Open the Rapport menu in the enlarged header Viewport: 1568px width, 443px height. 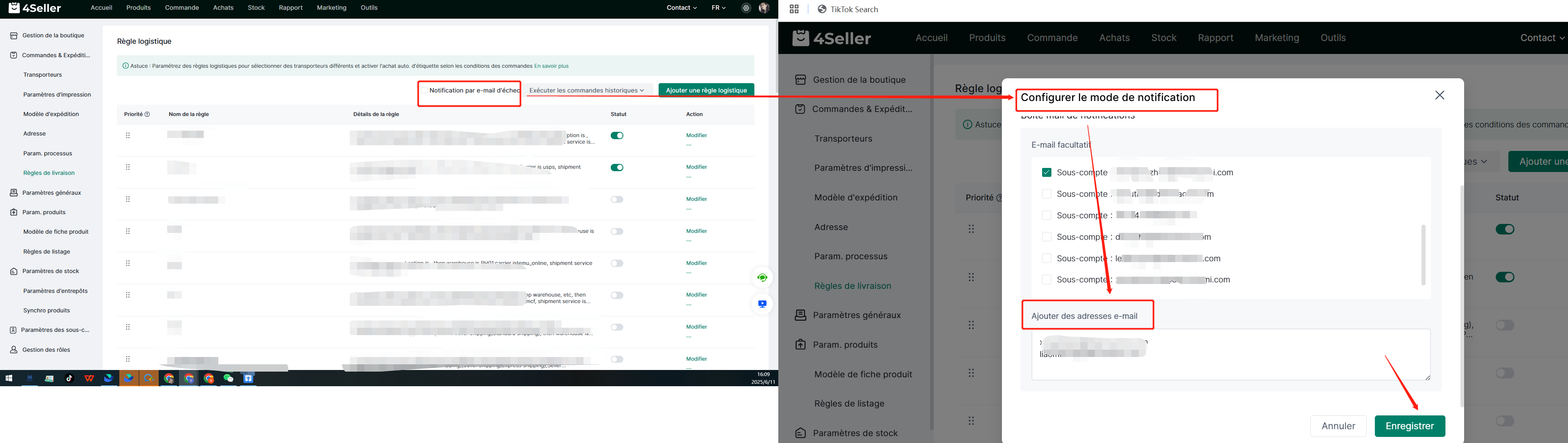coord(1216,38)
